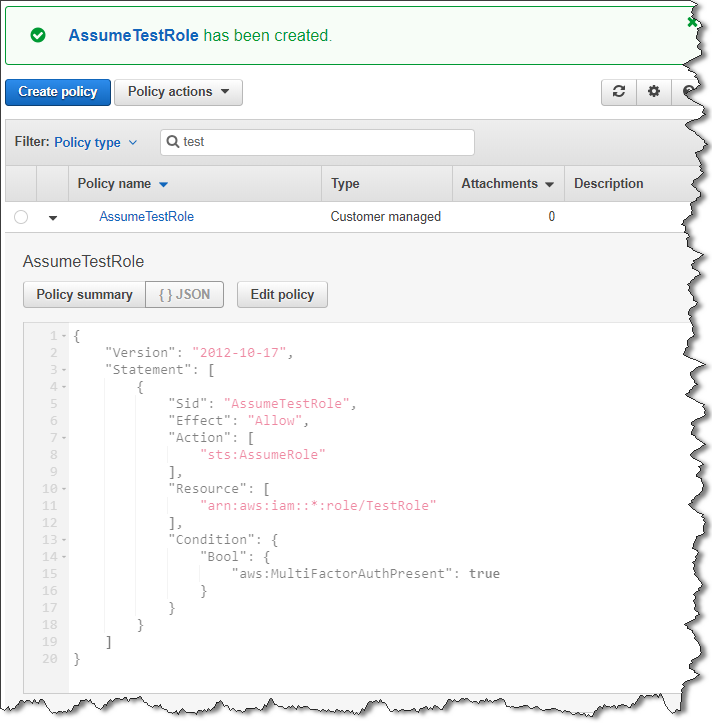Fold the Statement array at line 3
This screenshot has width=712, height=725.
pyautogui.click(x=64, y=370)
